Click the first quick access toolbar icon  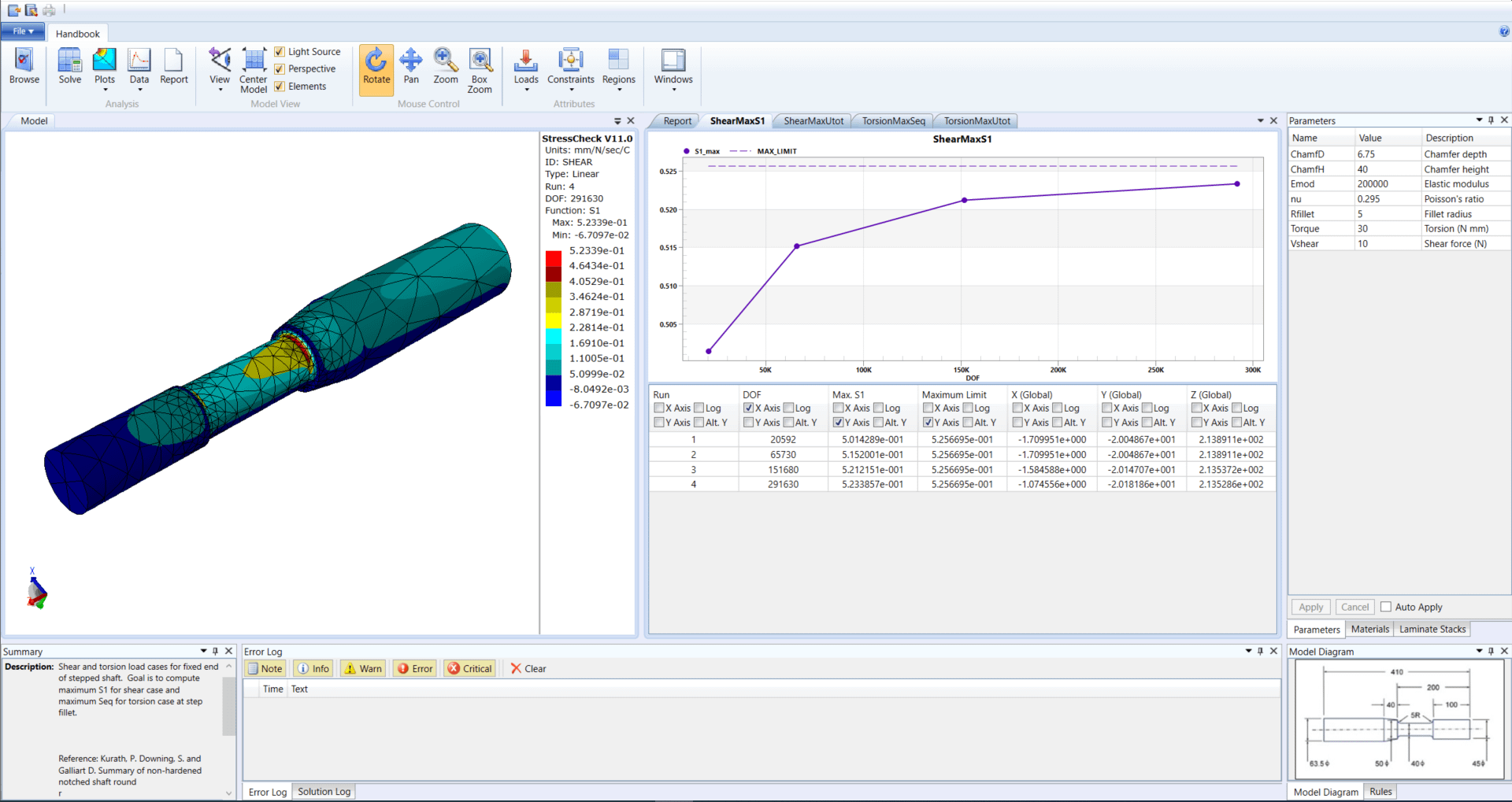tap(14, 10)
